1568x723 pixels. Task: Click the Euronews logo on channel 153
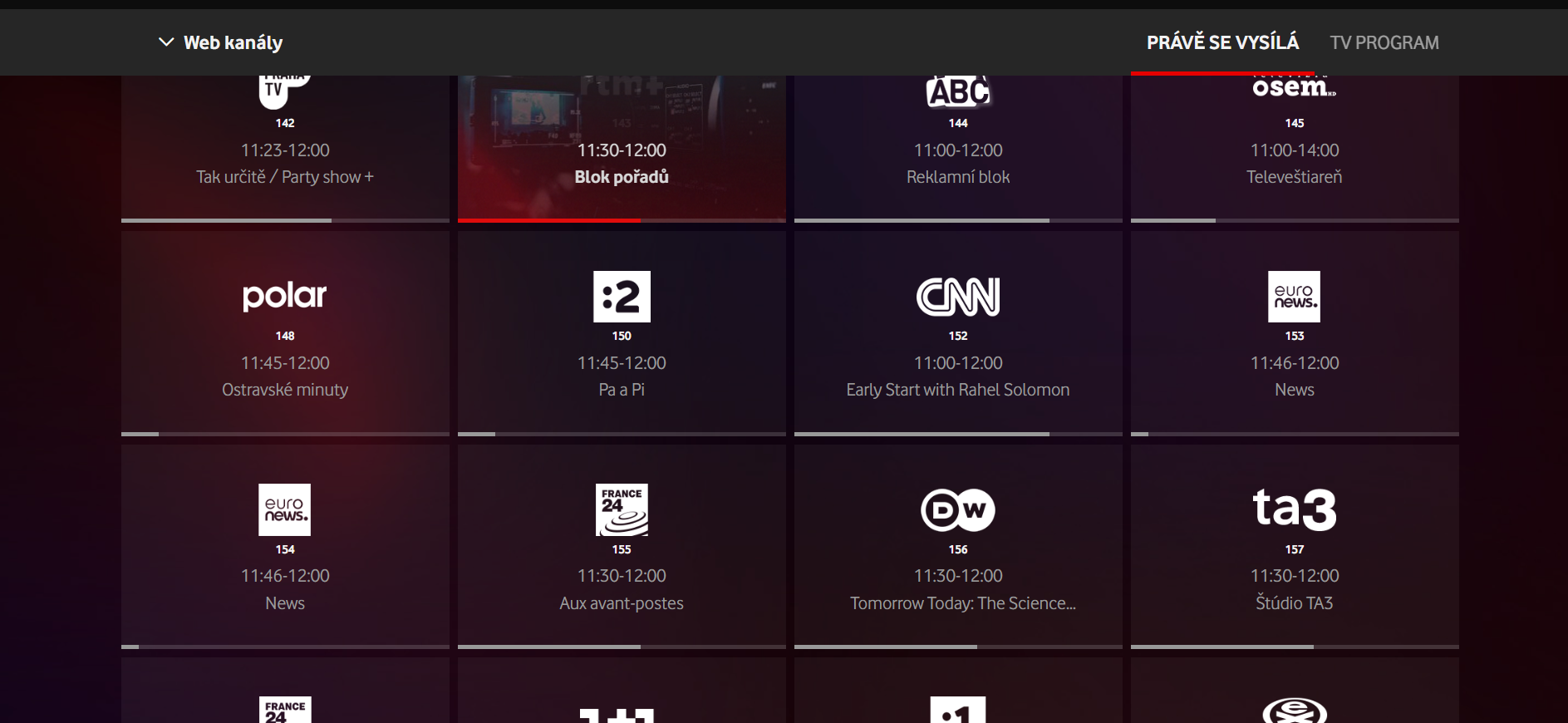tap(1294, 297)
